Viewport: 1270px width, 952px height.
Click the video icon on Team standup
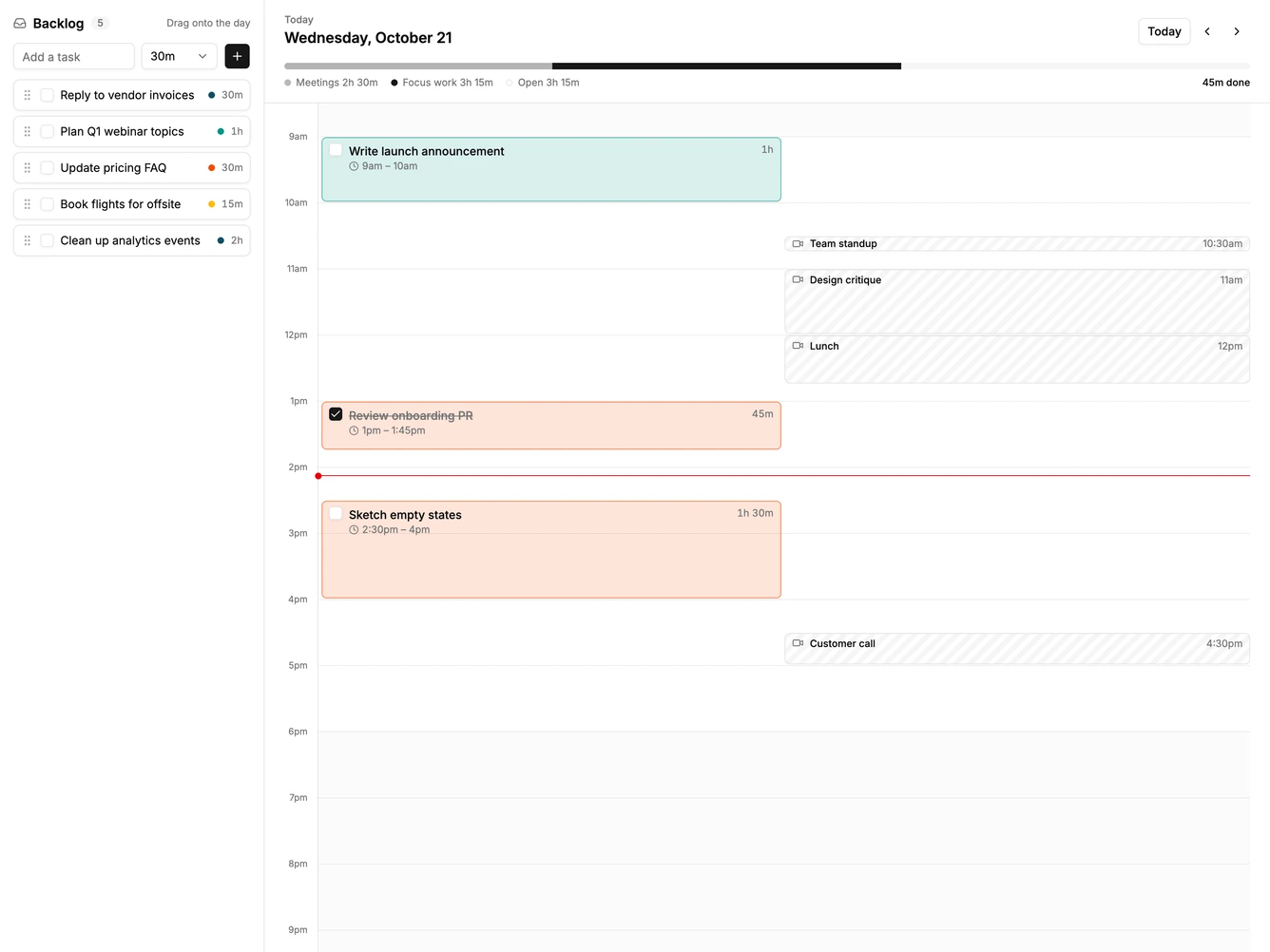pos(798,244)
